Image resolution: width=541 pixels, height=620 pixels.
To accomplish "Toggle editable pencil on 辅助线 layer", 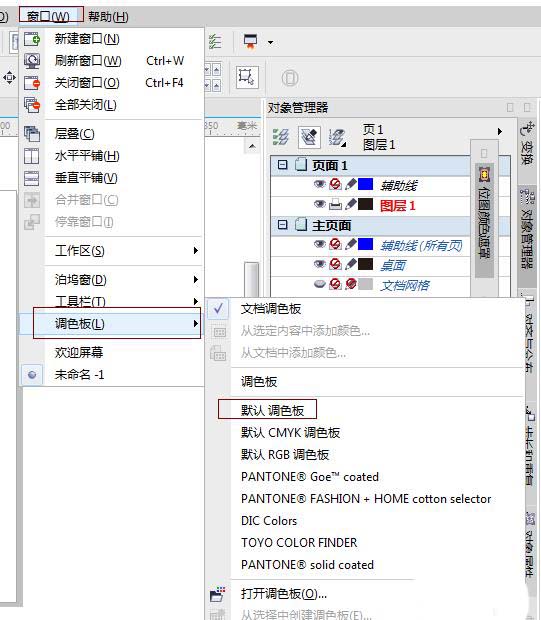I will click(x=350, y=184).
